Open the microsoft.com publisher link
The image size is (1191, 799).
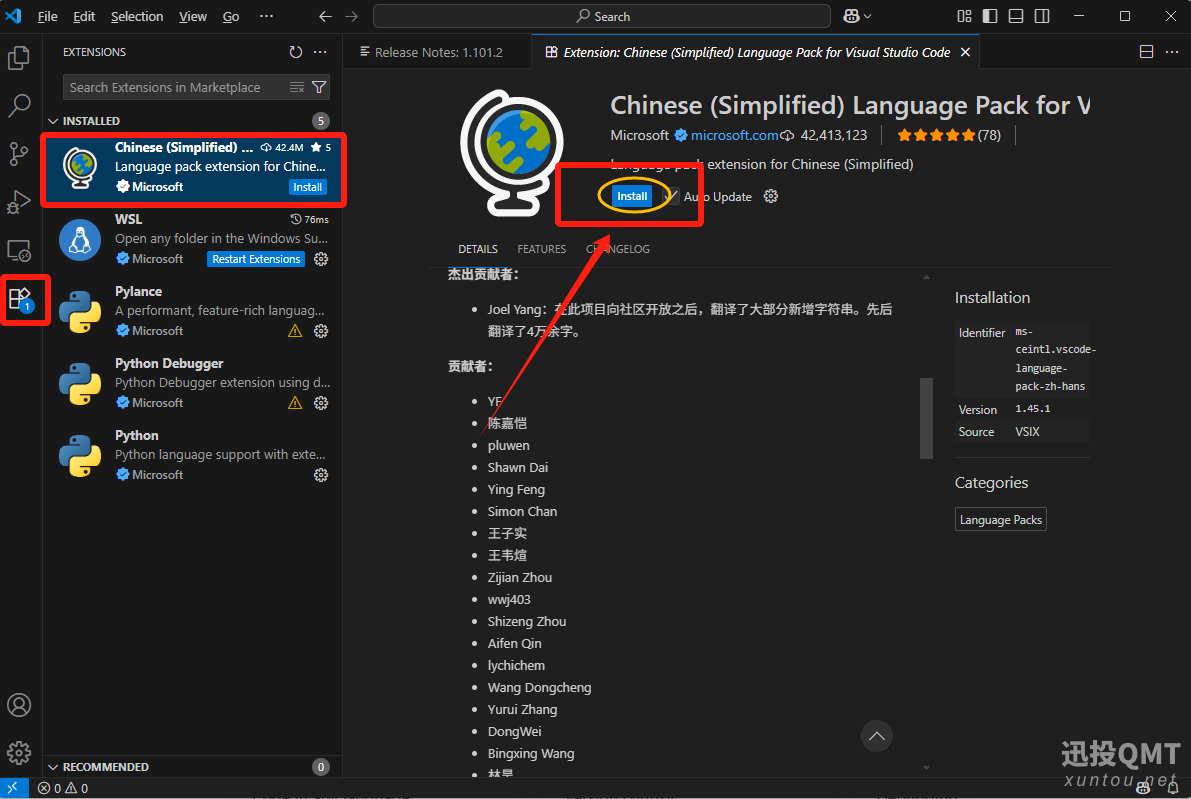coord(734,135)
